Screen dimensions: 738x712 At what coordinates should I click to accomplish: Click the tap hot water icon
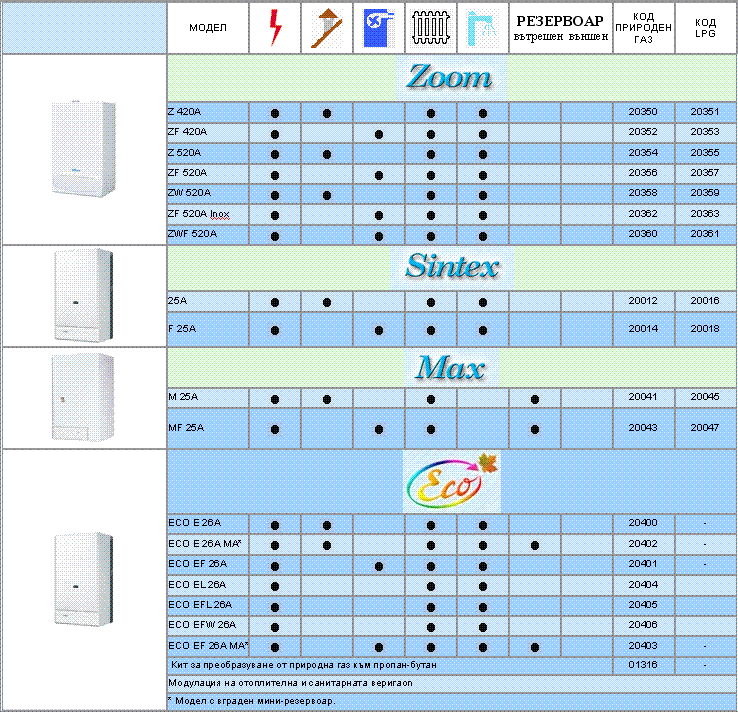point(482,28)
